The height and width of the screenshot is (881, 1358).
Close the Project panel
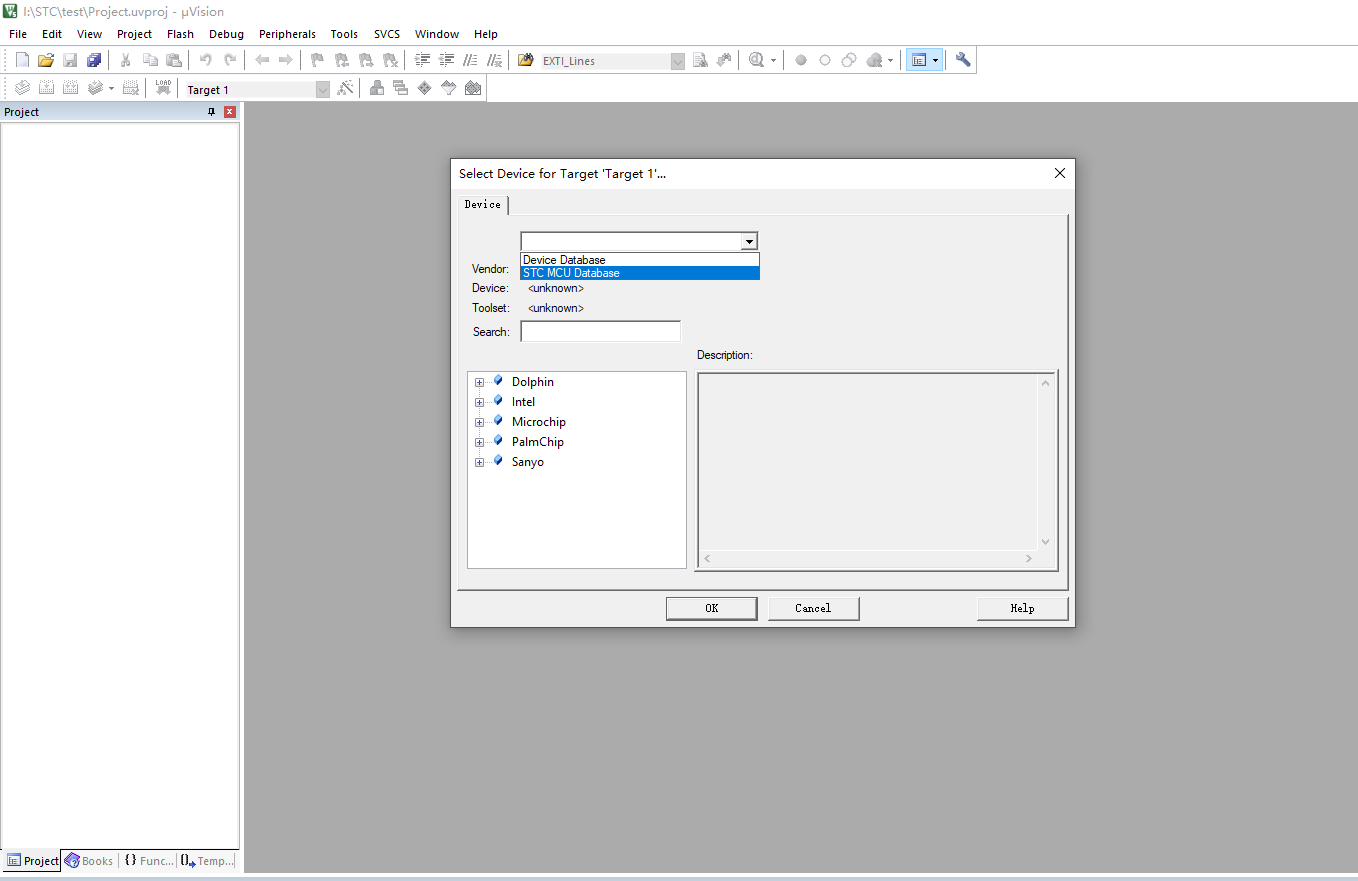[x=230, y=112]
